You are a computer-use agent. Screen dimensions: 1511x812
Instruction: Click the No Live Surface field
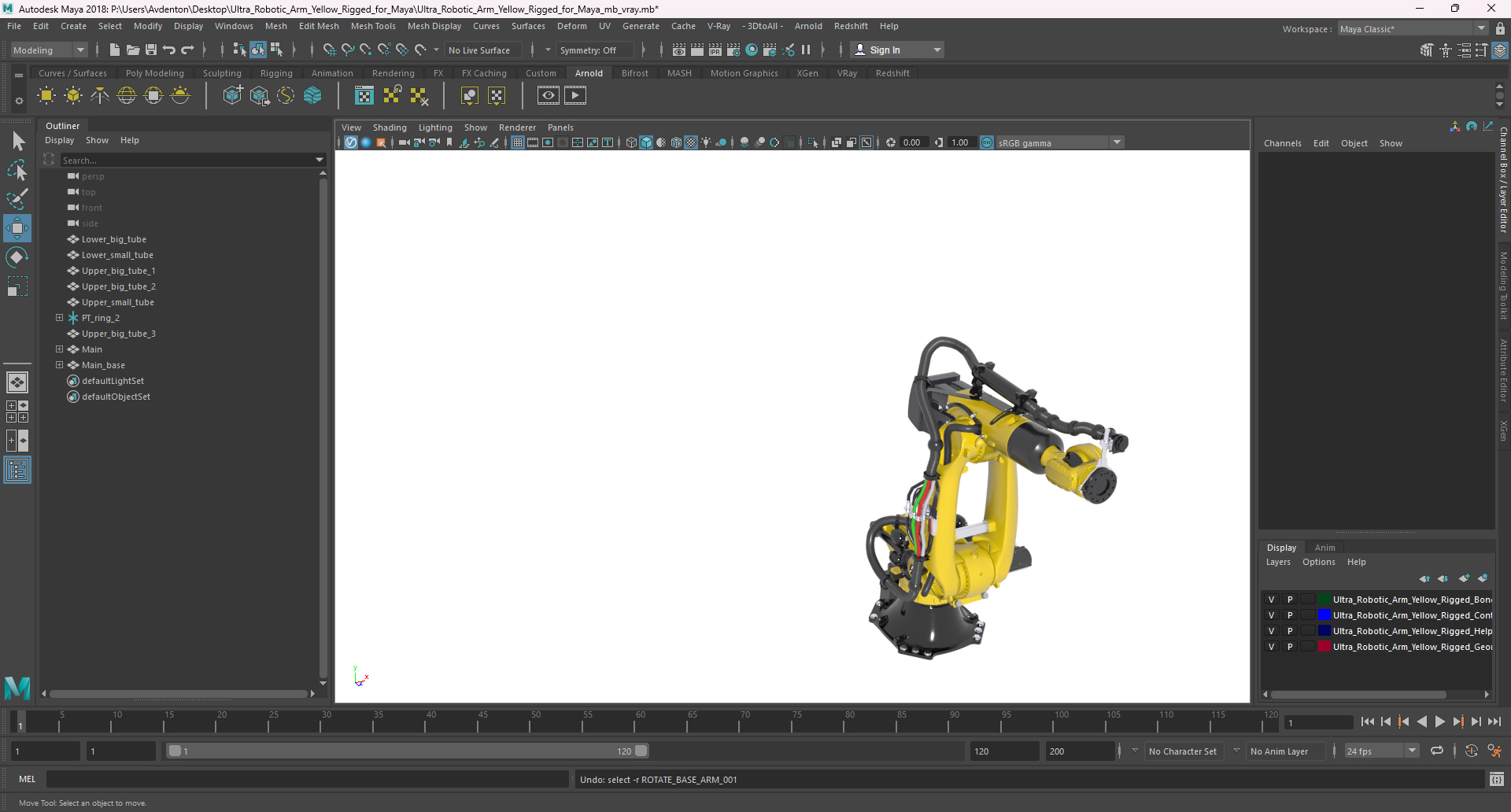[x=483, y=50]
